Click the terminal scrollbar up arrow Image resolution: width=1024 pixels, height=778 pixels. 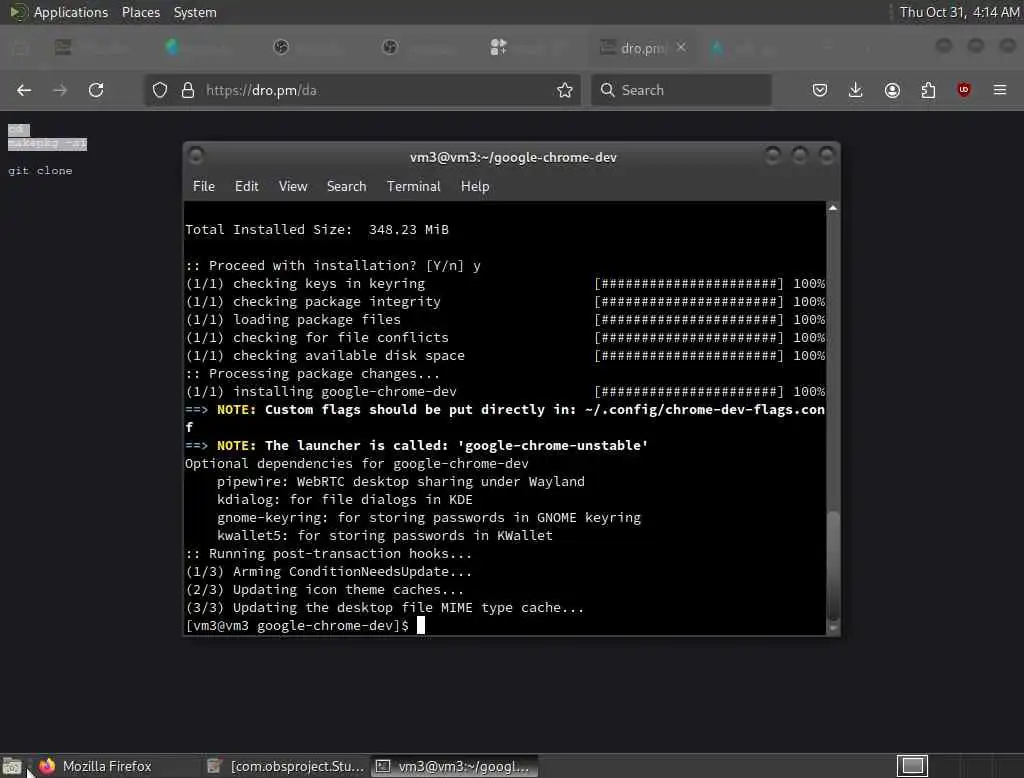pos(833,208)
